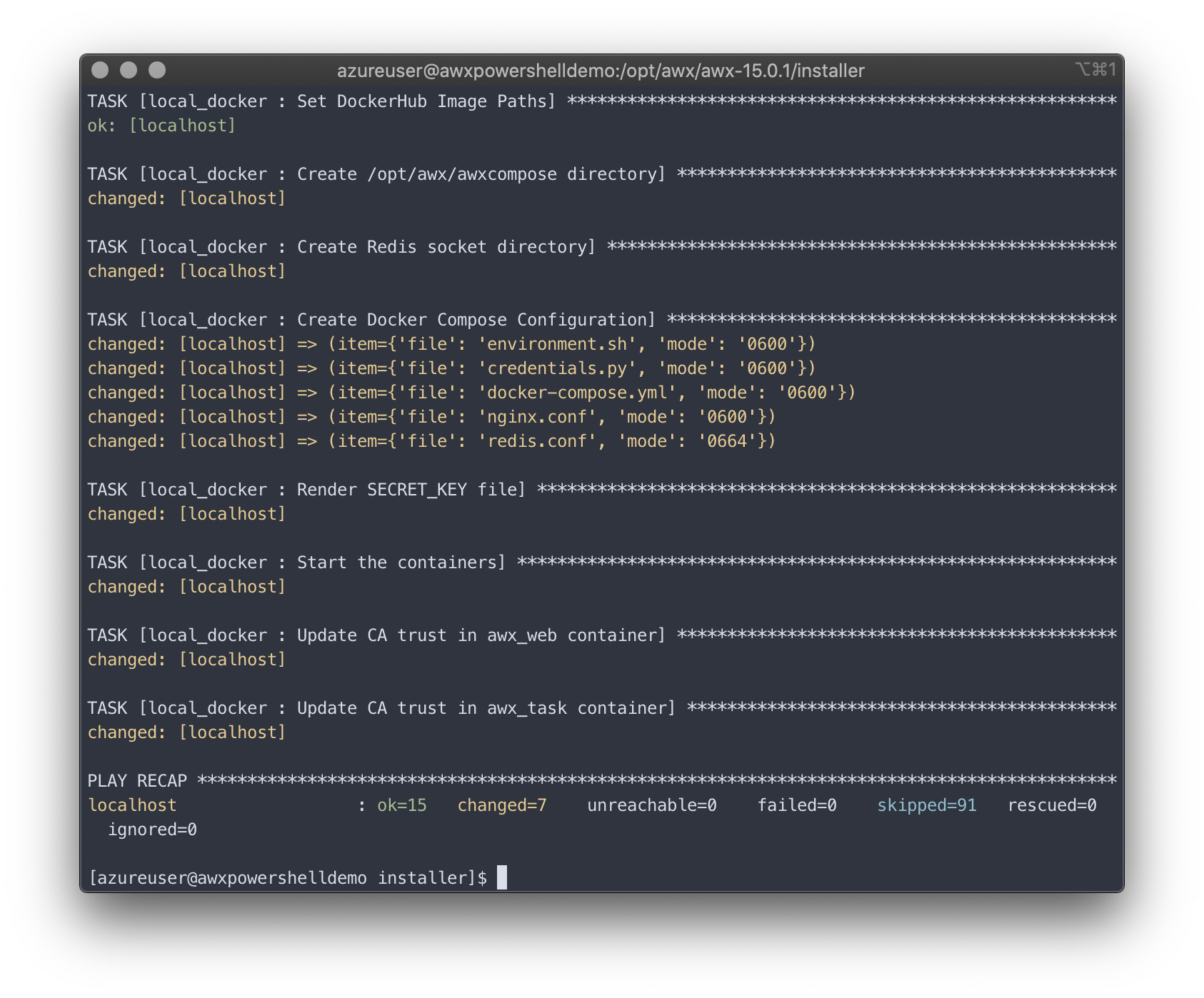The image size is (1204, 998).
Task: Click the redis.conf item line
Action: coord(432,441)
